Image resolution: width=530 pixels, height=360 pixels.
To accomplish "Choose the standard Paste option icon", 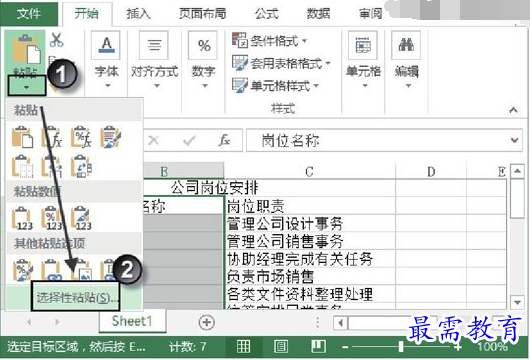I will tap(22, 137).
